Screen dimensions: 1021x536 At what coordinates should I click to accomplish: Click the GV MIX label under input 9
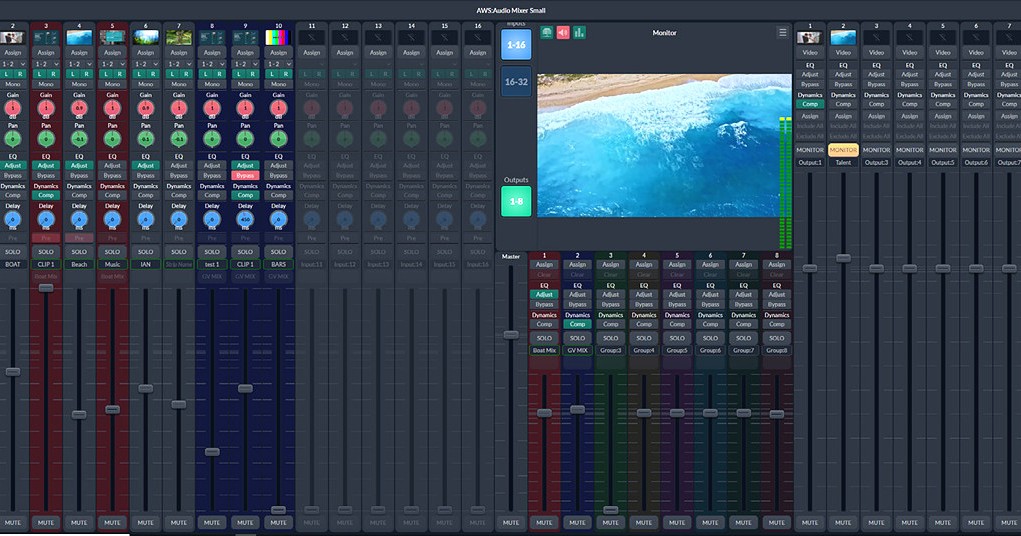click(245, 277)
